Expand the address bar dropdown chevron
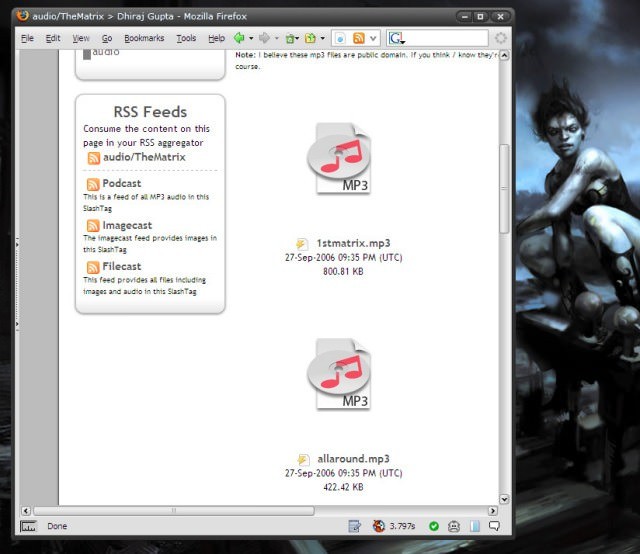Image resolution: width=640 pixels, height=554 pixels. [x=373, y=38]
